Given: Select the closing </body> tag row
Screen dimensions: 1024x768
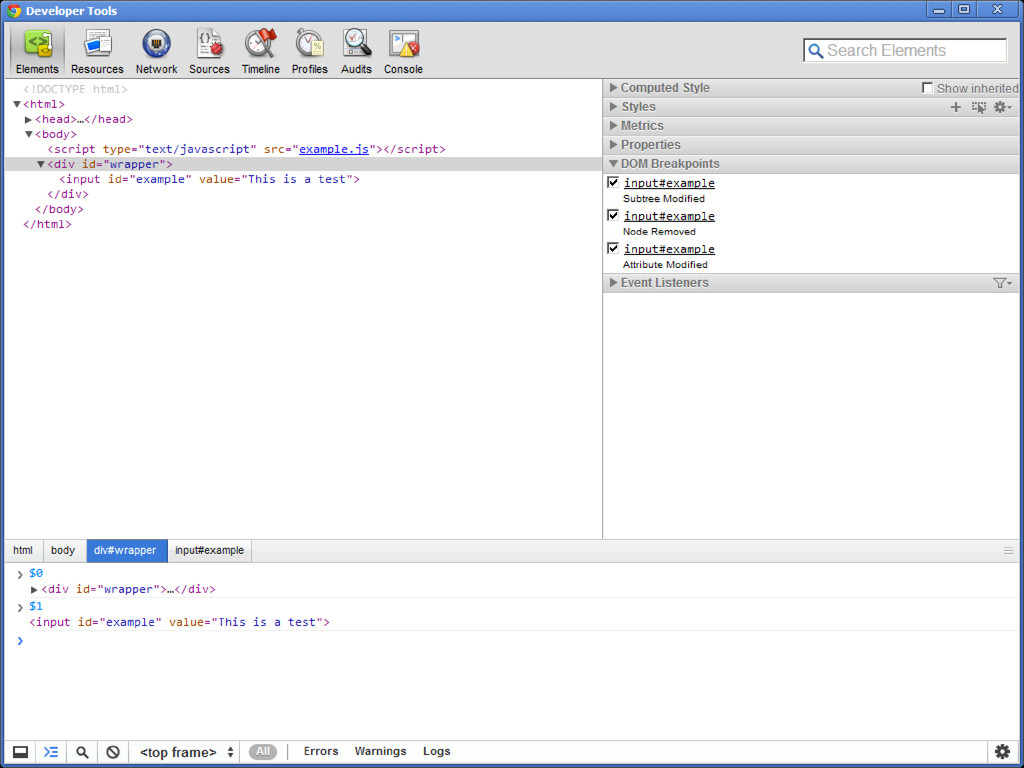Looking at the screenshot, I should [x=303, y=209].
